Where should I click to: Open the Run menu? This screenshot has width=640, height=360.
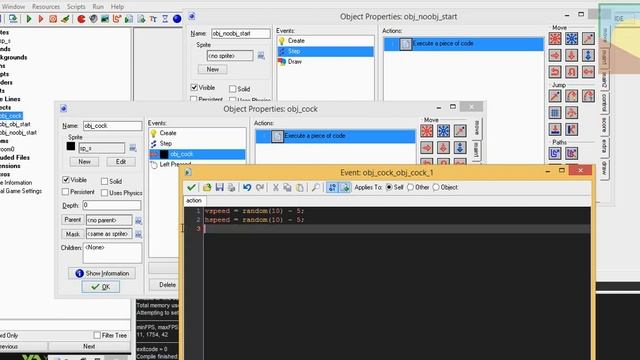pos(98,7)
